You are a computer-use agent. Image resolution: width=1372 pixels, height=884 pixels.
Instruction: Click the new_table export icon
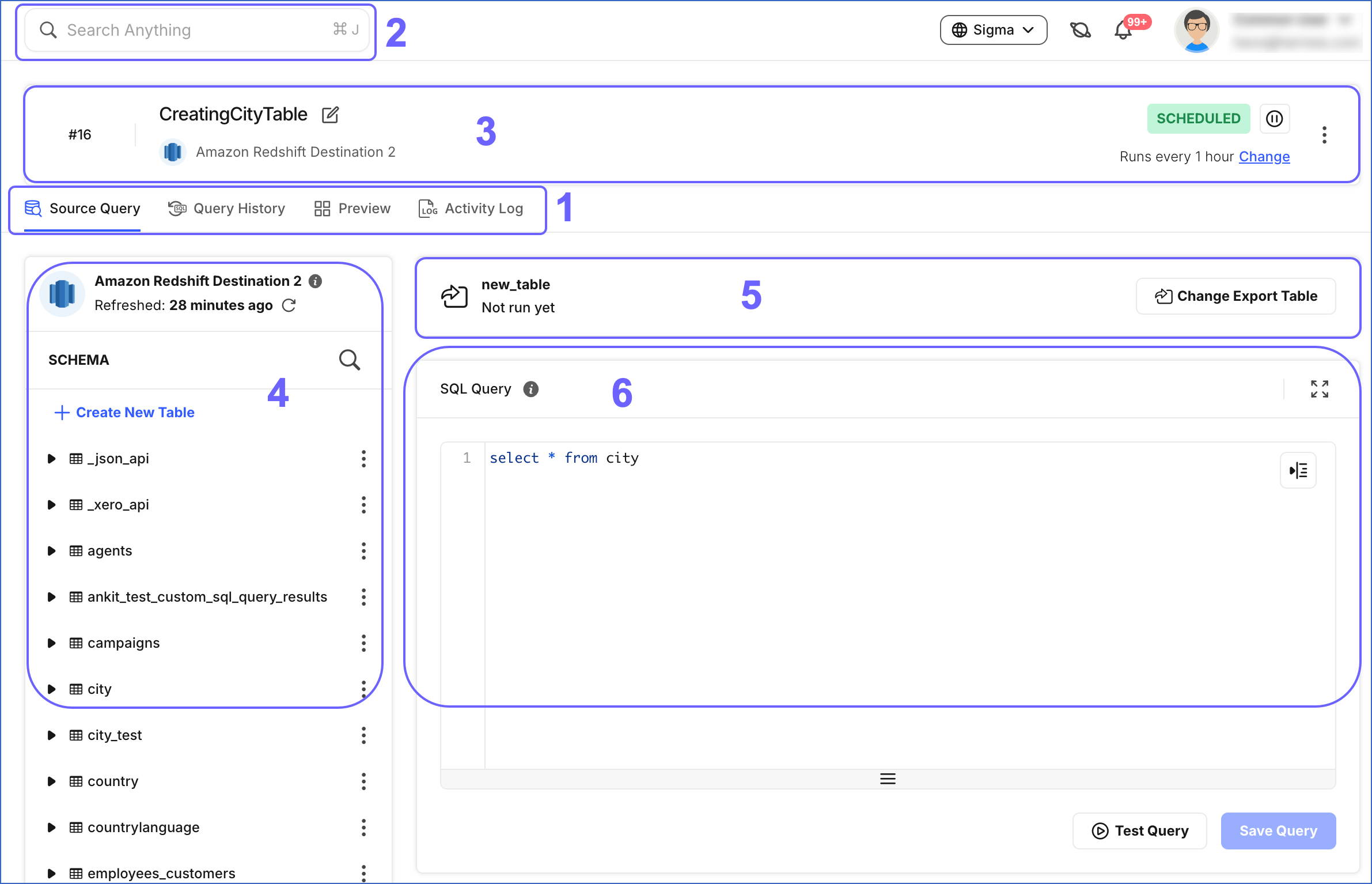click(454, 296)
